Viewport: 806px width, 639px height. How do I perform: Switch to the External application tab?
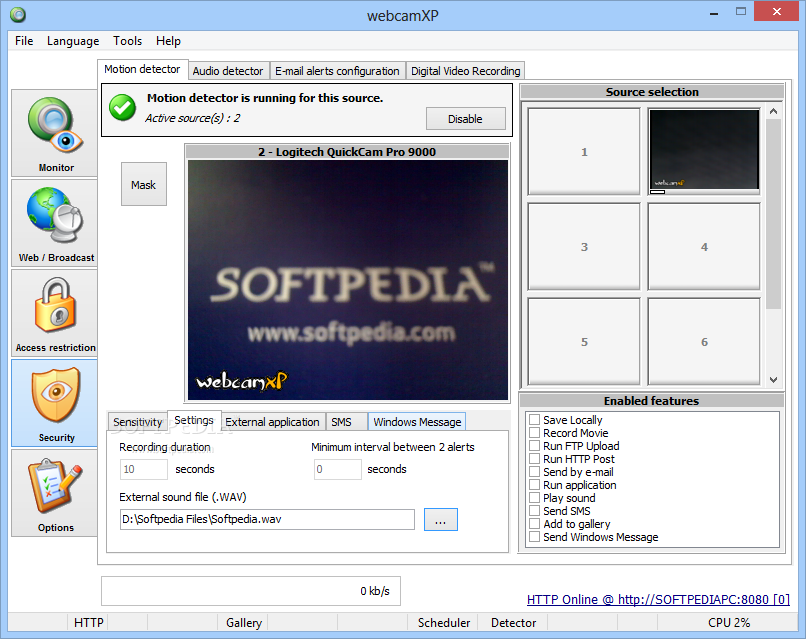pos(272,422)
